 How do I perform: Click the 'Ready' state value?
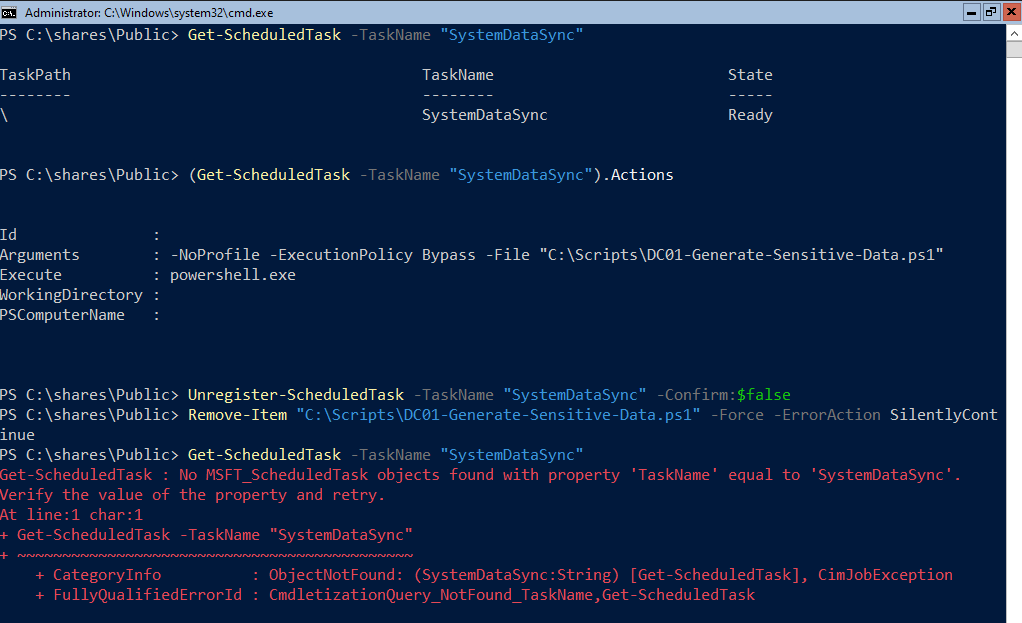tap(750, 115)
